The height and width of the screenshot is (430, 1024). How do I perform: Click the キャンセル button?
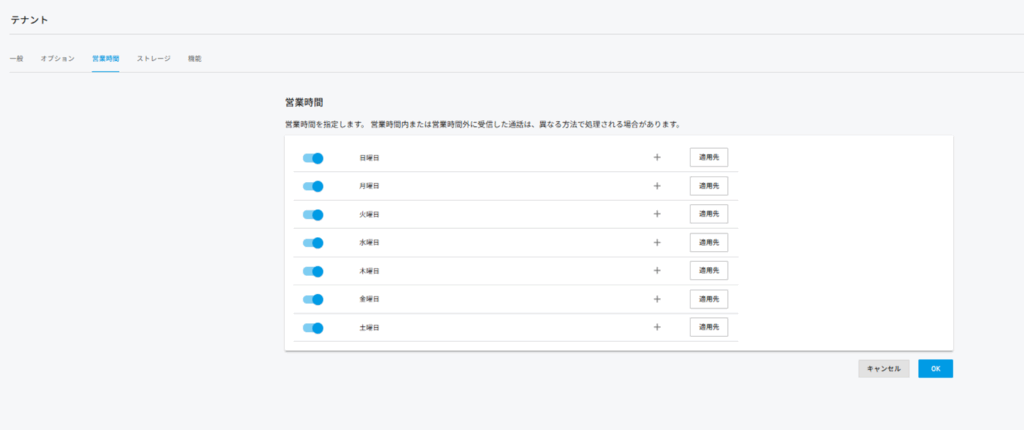point(883,368)
